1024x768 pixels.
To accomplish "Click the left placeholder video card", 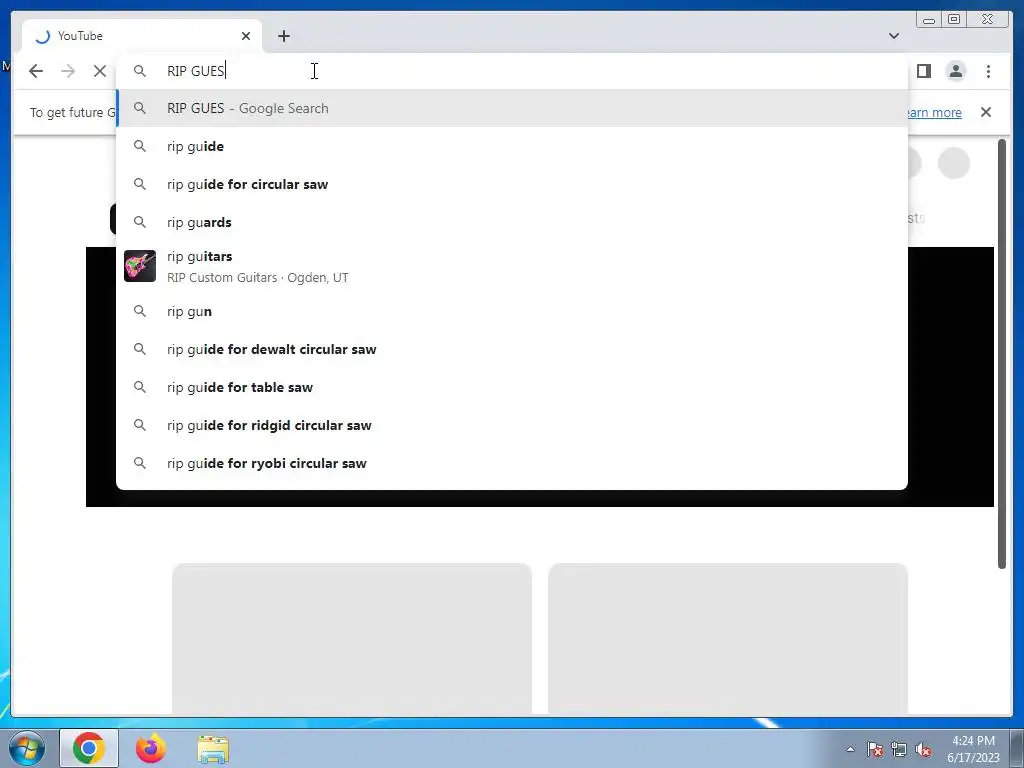I will [352, 639].
